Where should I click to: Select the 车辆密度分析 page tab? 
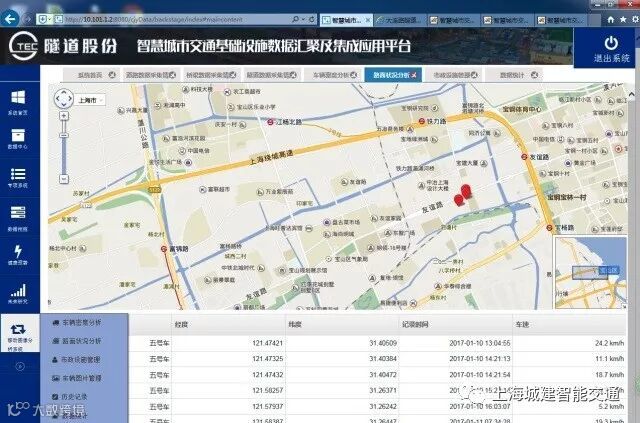click(330, 75)
